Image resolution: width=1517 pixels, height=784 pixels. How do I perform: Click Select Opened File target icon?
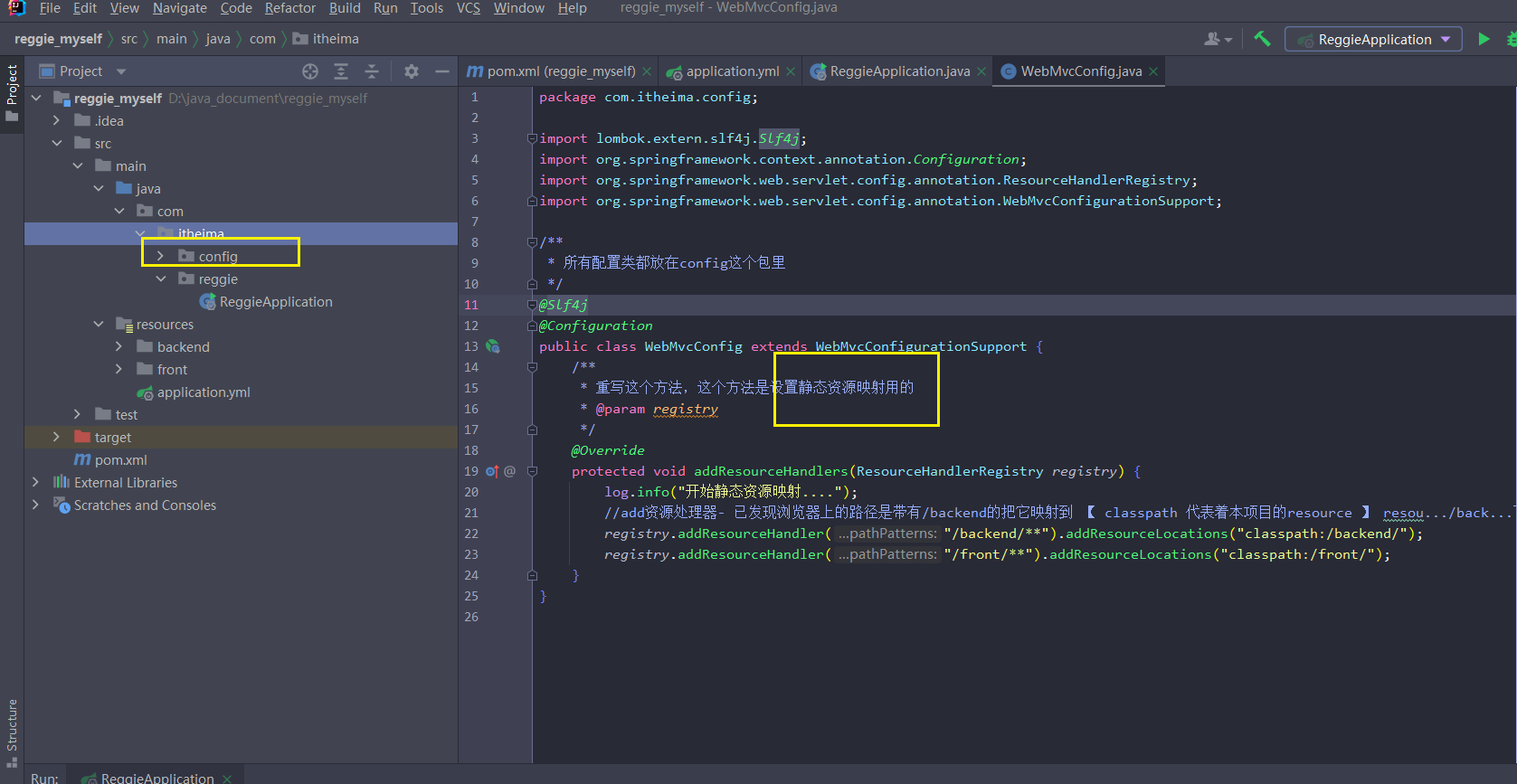click(x=310, y=71)
